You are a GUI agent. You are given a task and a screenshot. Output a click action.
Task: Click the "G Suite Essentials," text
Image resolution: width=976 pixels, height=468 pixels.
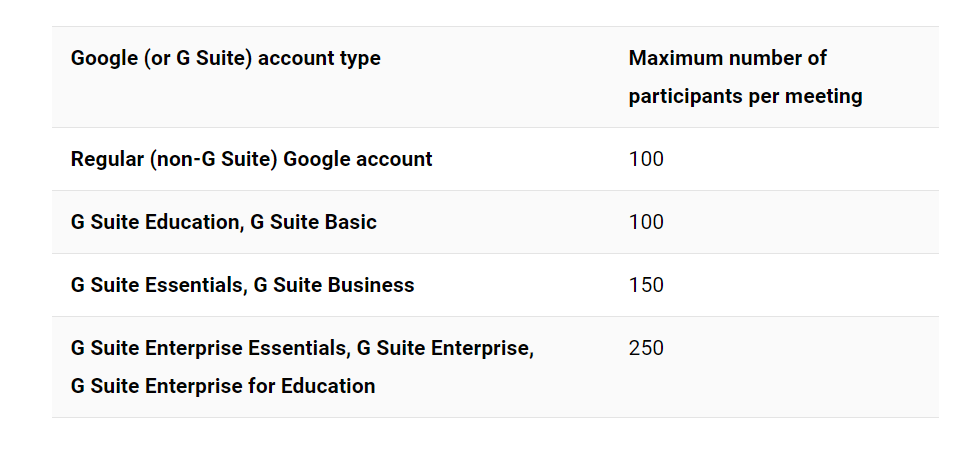pyautogui.click(x=158, y=285)
